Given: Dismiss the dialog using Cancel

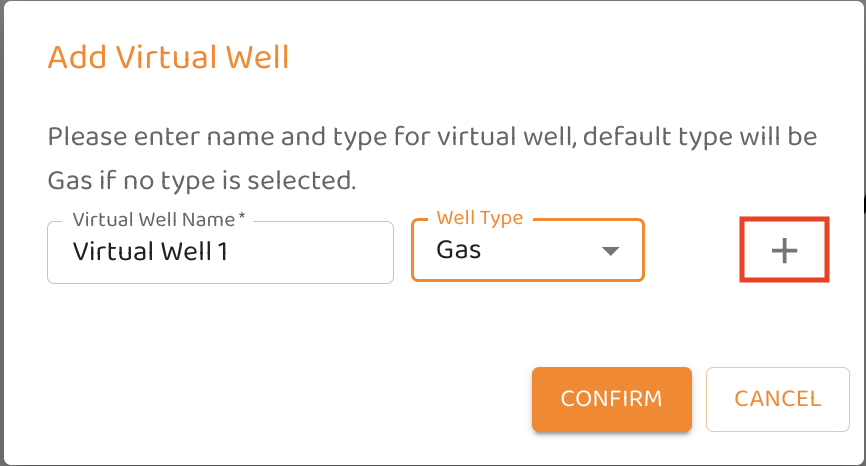Looking at the screenshot, I should pyautogui.click(x=777, y=399).
